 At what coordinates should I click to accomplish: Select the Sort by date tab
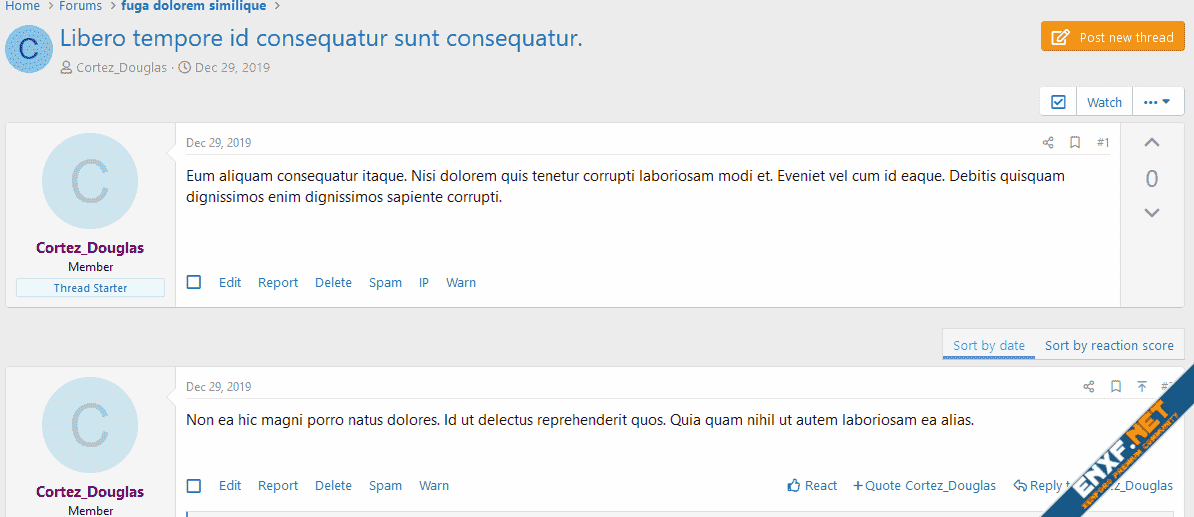[x=988, y=345]
